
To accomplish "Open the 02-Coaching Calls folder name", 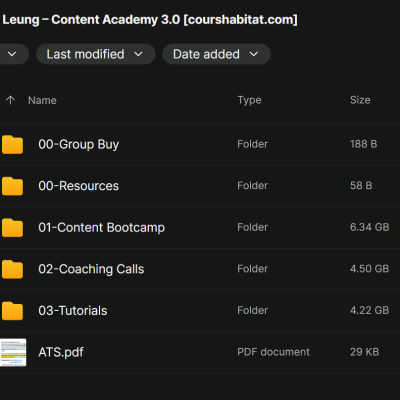I will click(x=91, y=269).
